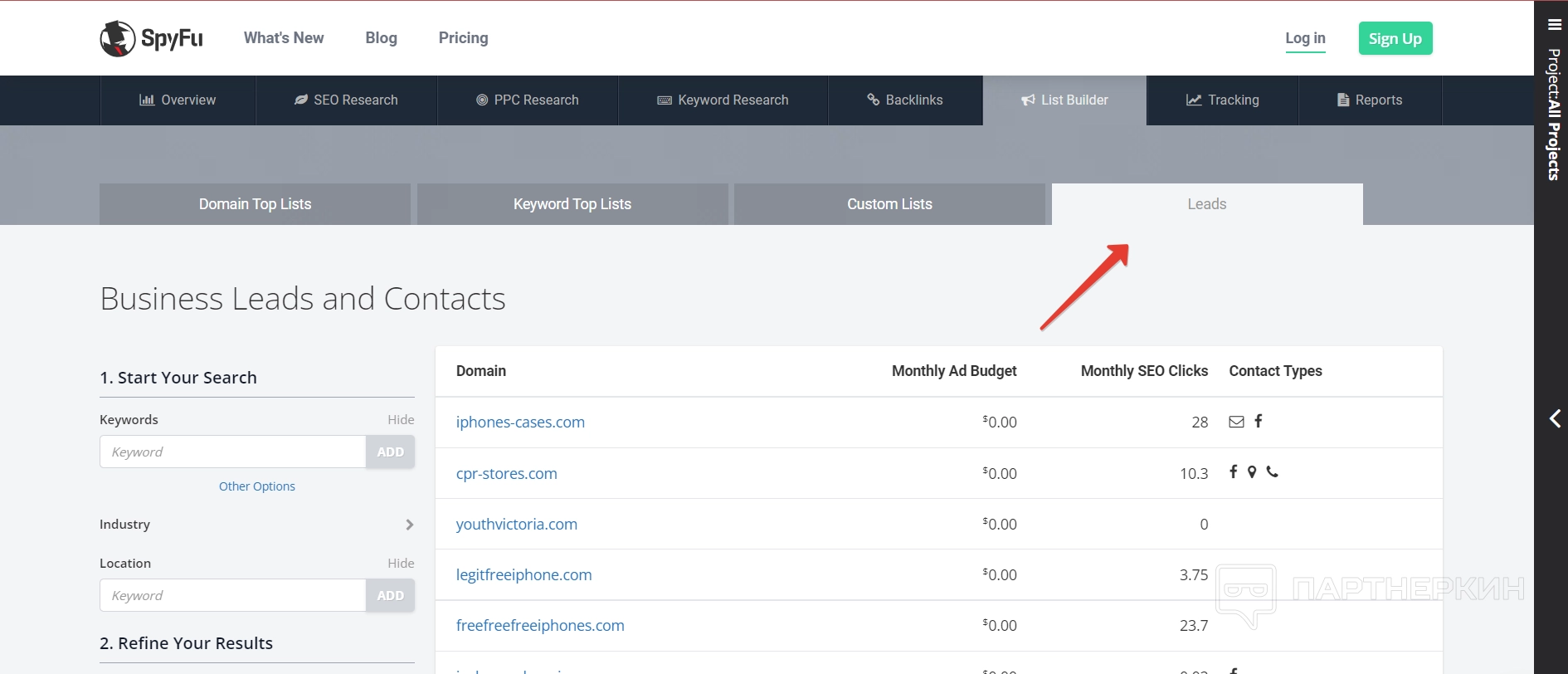Click the Keywords search input field
This screenshot has width=1568, height=674.
232,452
